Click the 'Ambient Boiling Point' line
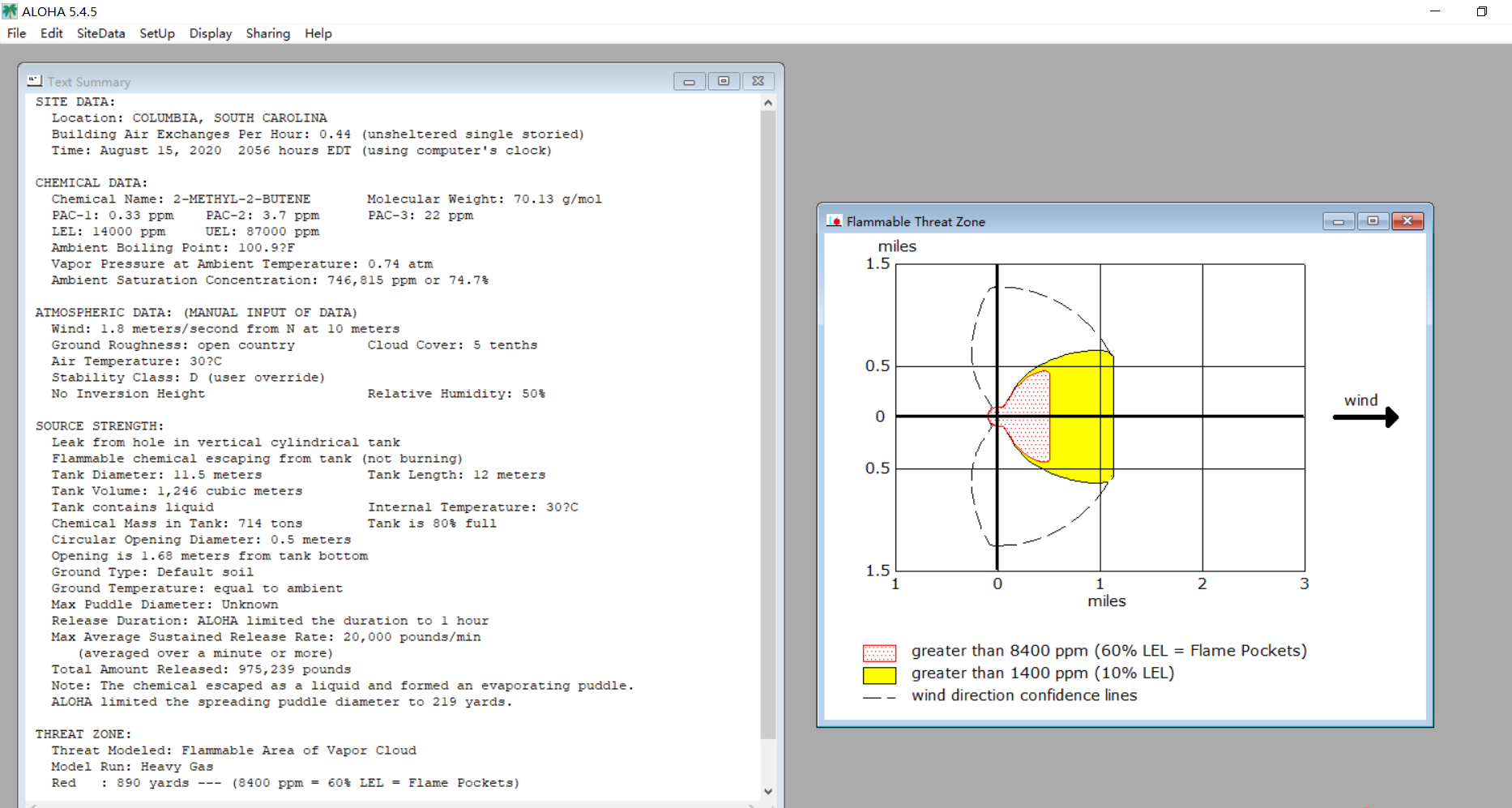Viewport: 1512px width, 808px height. point(173,248)
